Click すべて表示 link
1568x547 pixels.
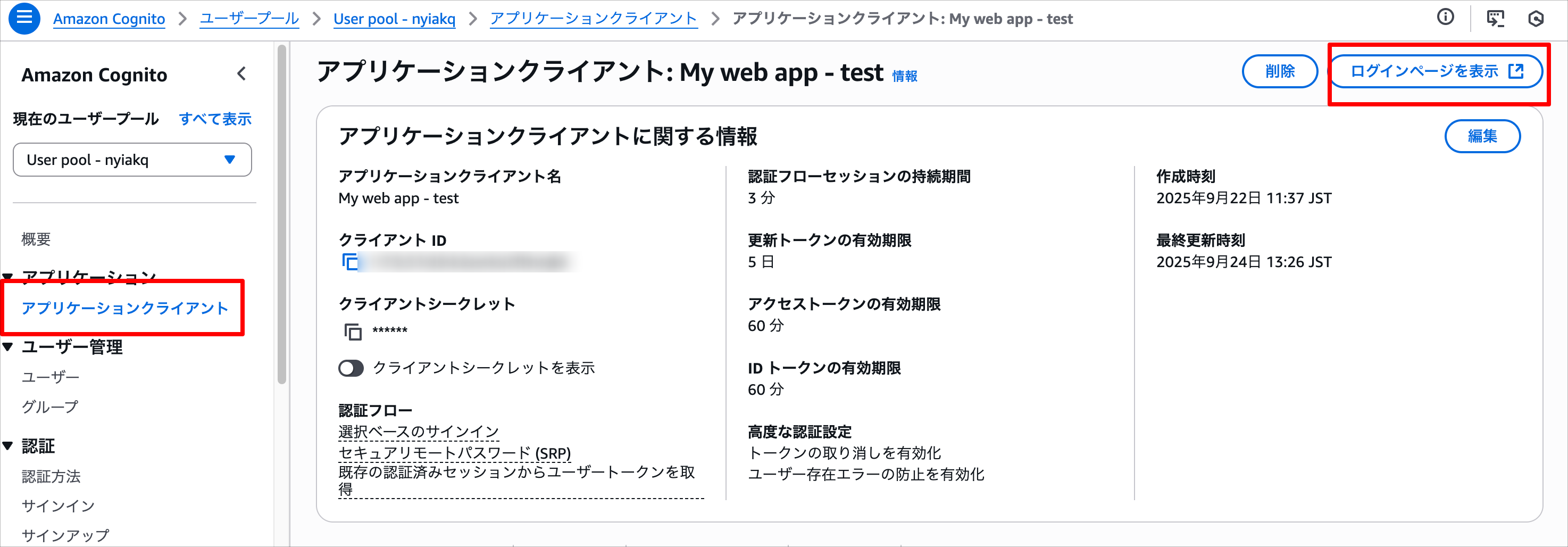pos(215,119)
